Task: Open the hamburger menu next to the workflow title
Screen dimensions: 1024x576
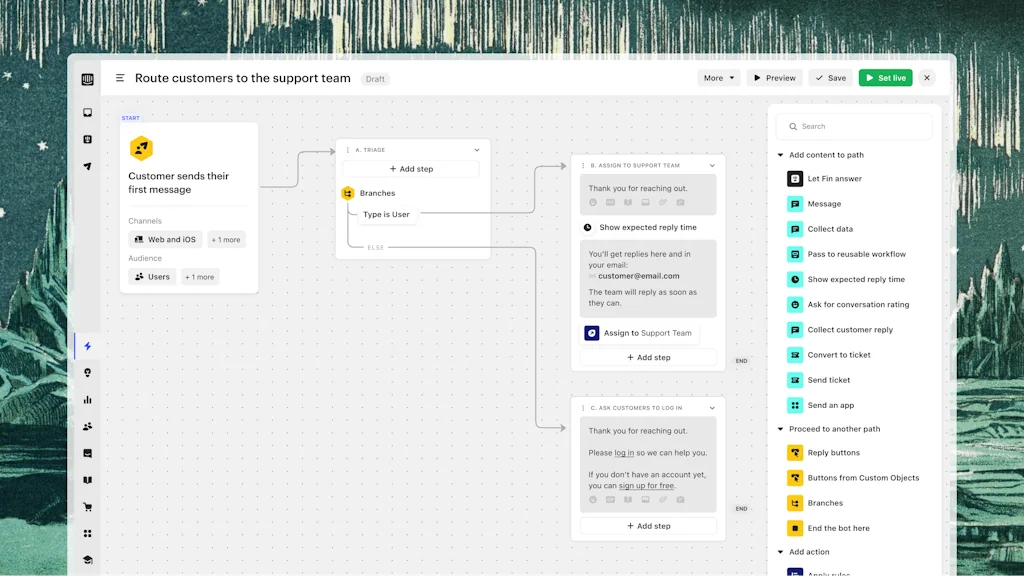Action: (x=120, y=77)
